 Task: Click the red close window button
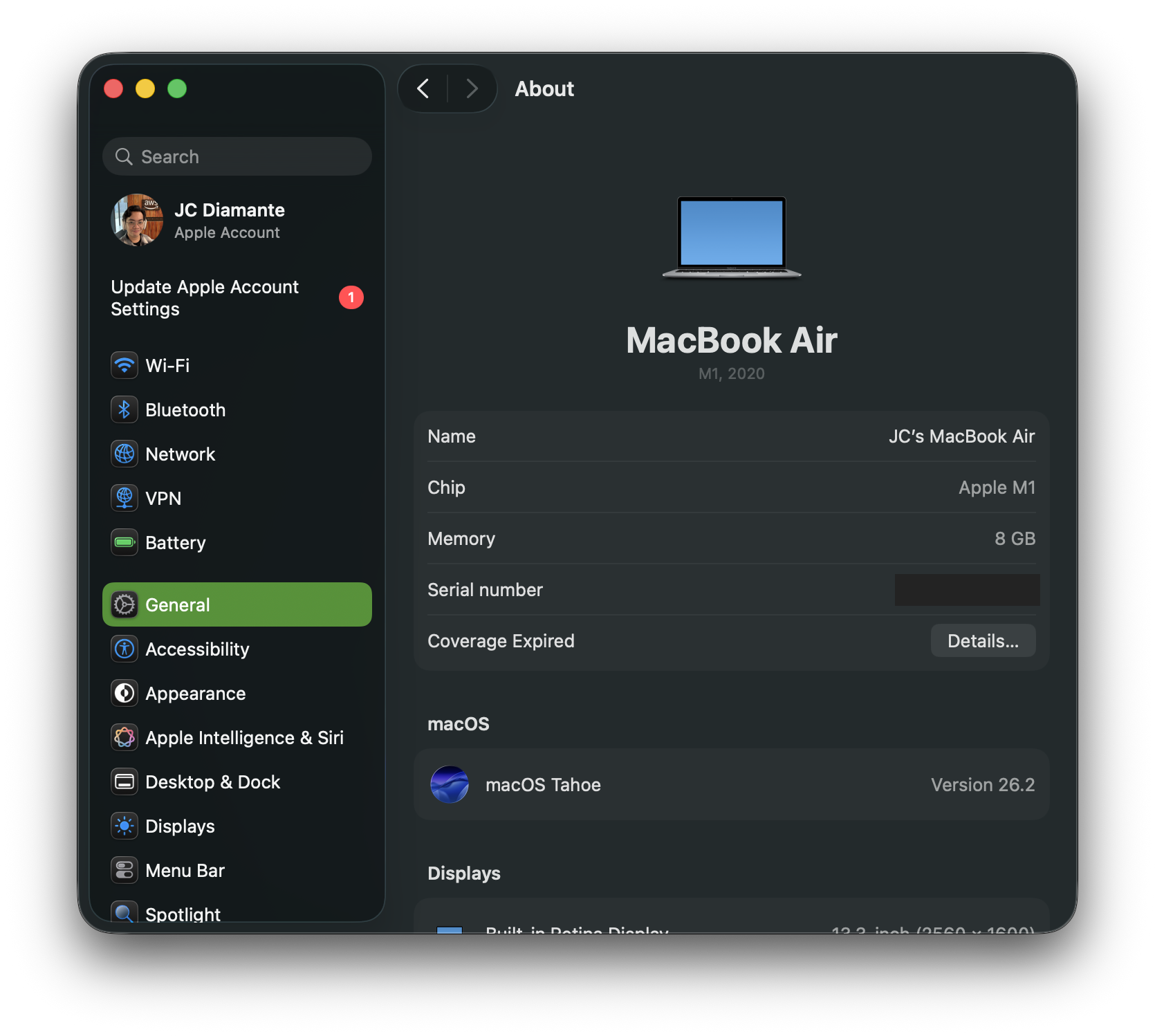(x=113, y=89)
